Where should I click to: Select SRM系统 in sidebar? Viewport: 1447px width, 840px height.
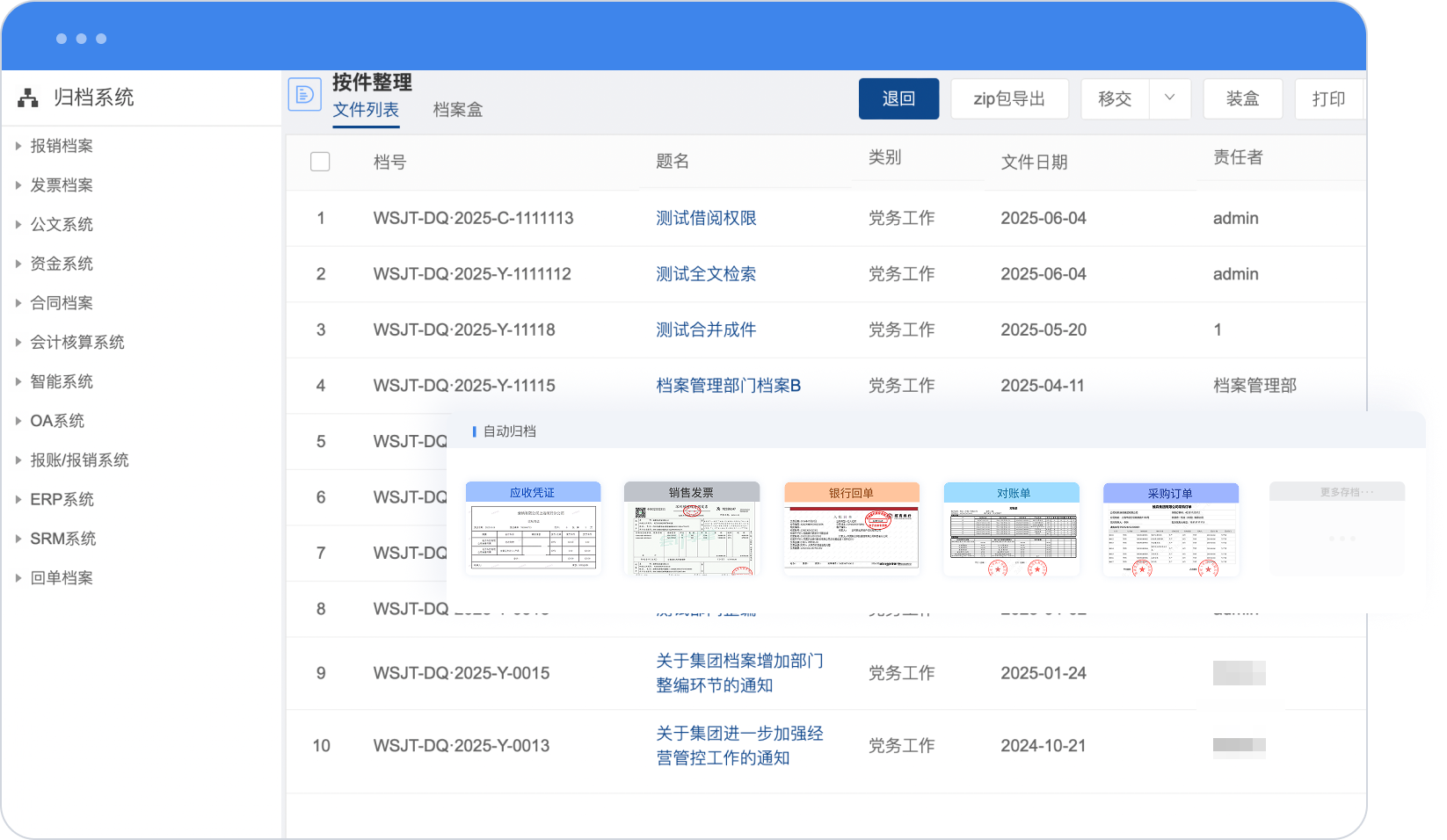coord(63,539)
